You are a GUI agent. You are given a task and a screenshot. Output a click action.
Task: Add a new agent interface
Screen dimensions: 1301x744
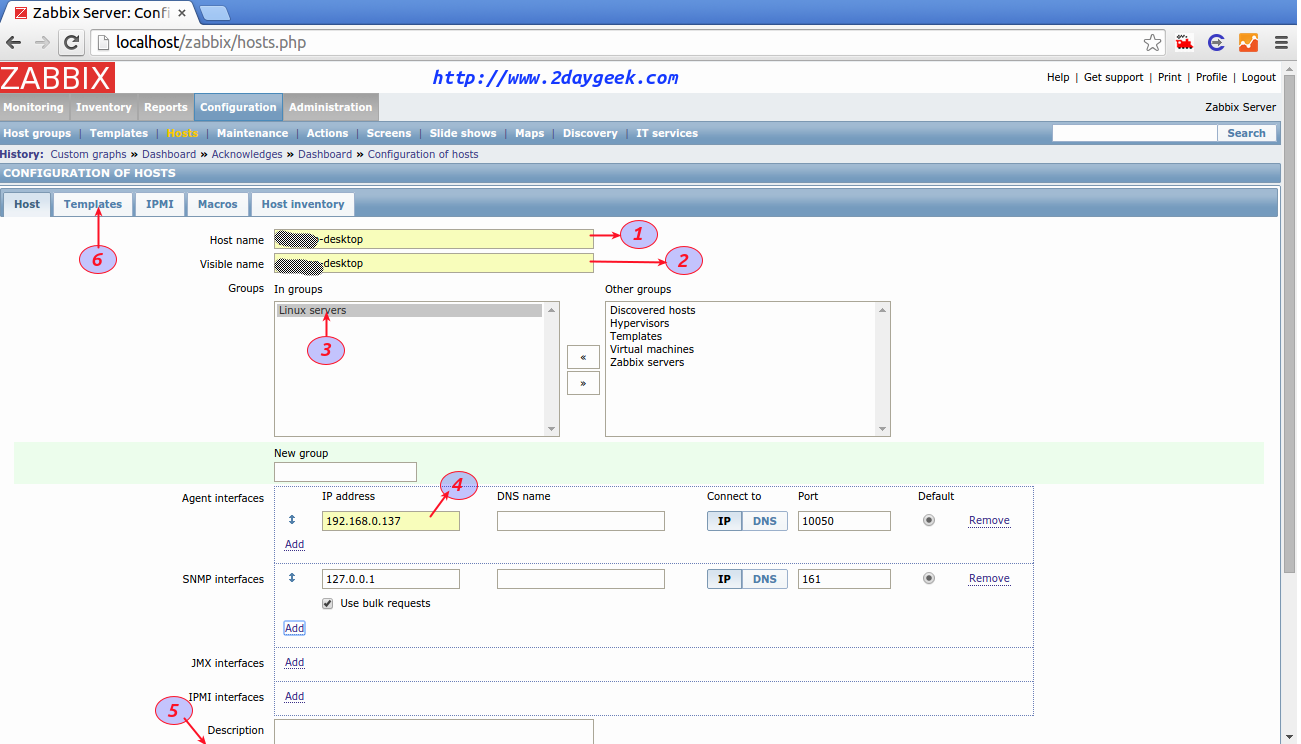click(x=294, y=545)
